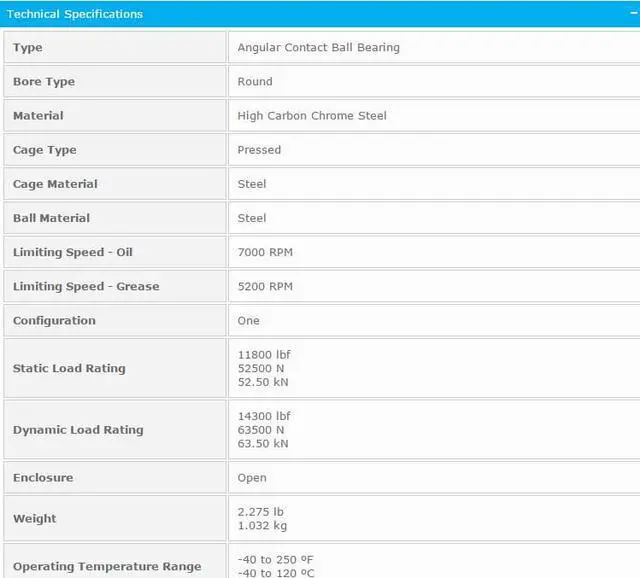Click the Ball Material label
640x578 pixels.
[x=51, y=218]
